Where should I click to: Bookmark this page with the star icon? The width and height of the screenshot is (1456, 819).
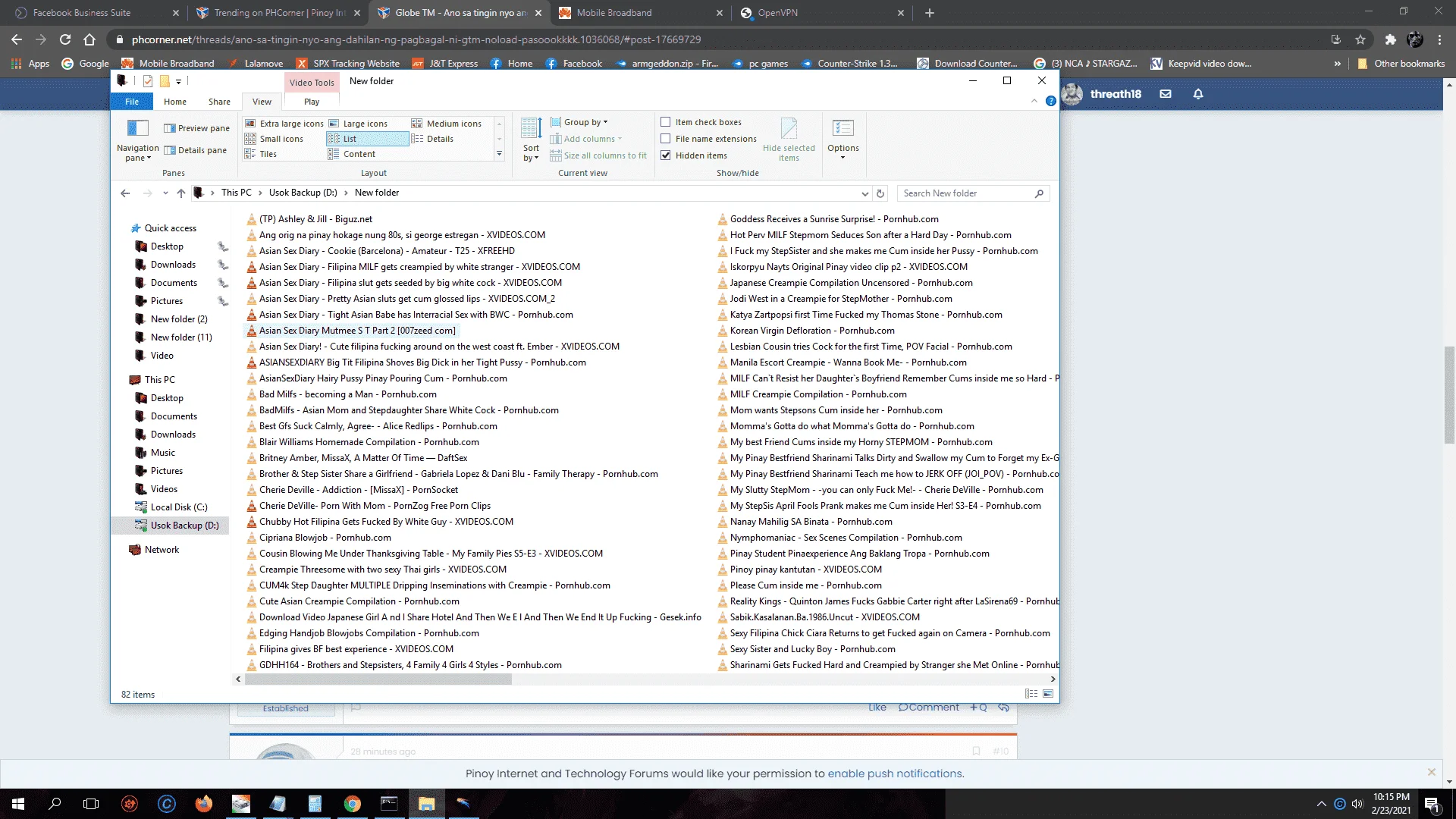(1360, 39)
